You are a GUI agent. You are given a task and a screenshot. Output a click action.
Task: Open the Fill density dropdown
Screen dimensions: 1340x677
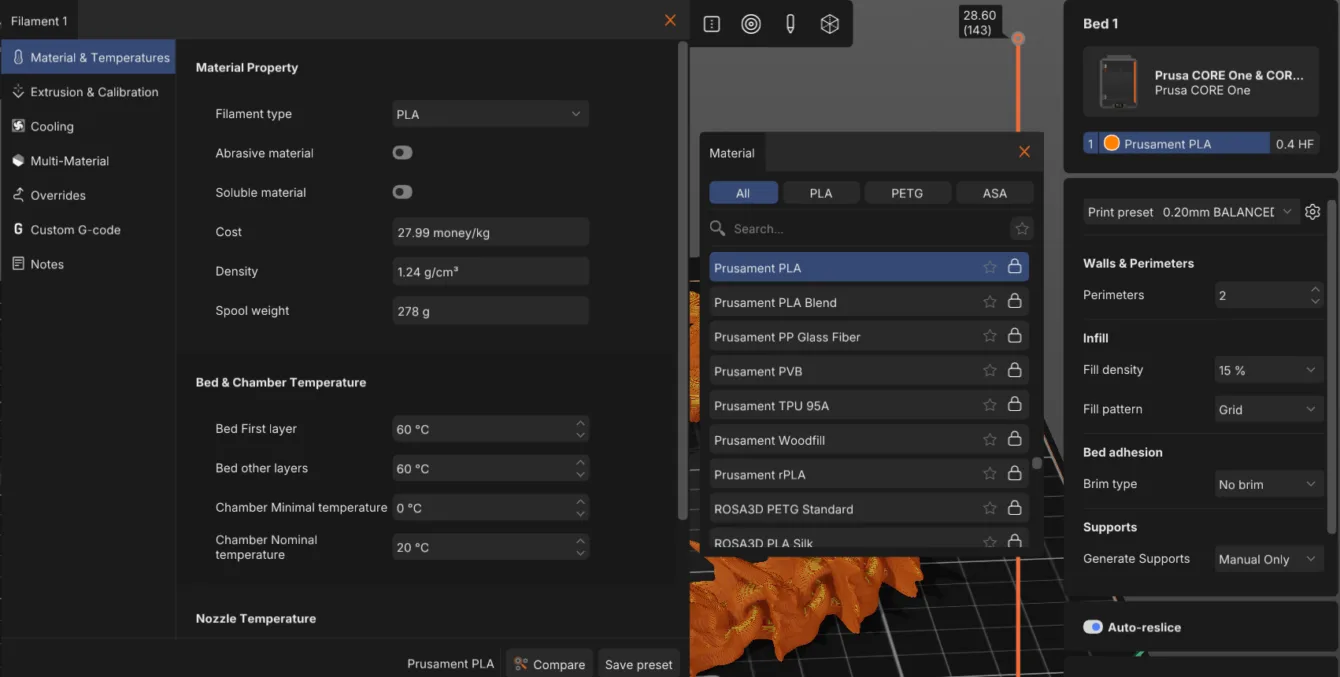point(1269,370)
